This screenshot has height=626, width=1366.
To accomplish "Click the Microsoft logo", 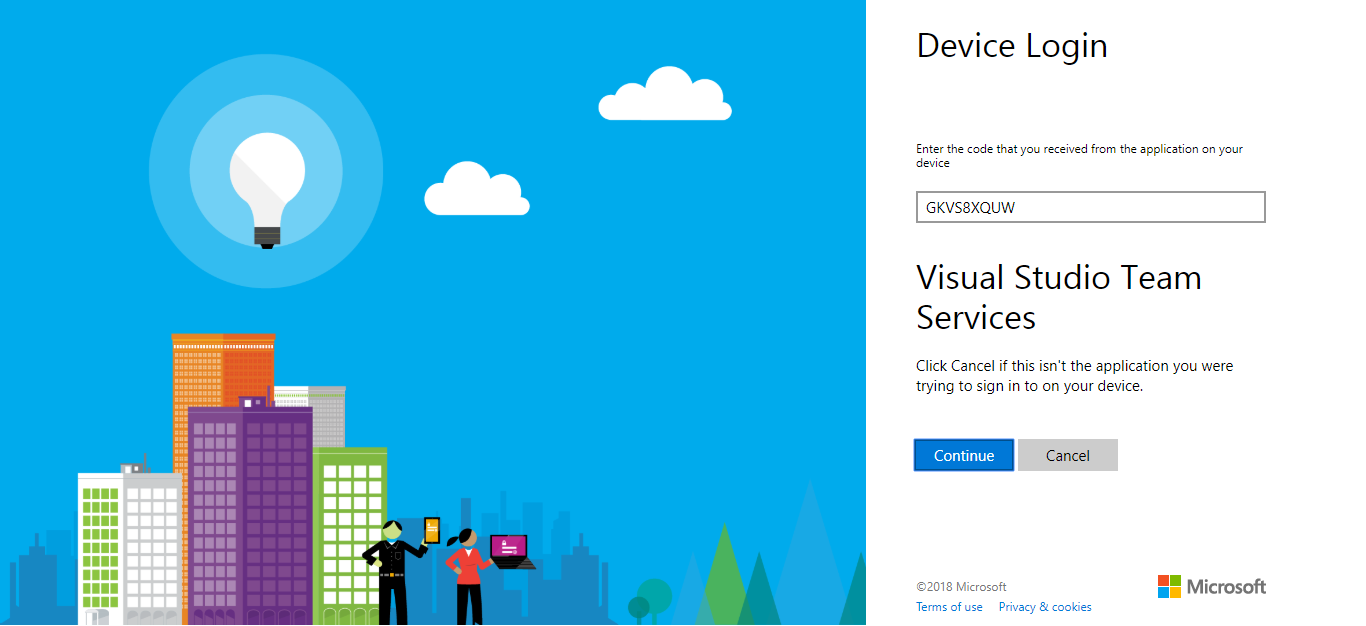I will coord(1212,587).
